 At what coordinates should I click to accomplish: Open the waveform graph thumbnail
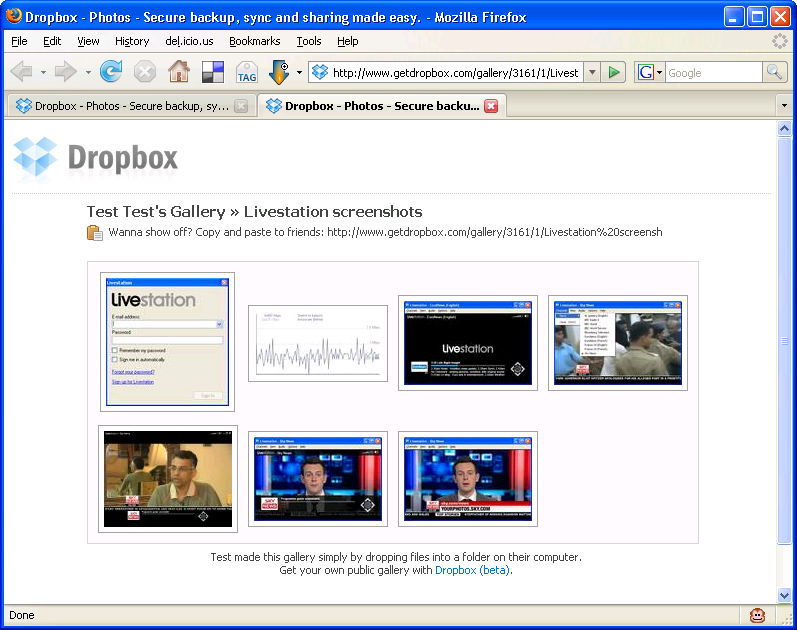[x=318, y=343]
